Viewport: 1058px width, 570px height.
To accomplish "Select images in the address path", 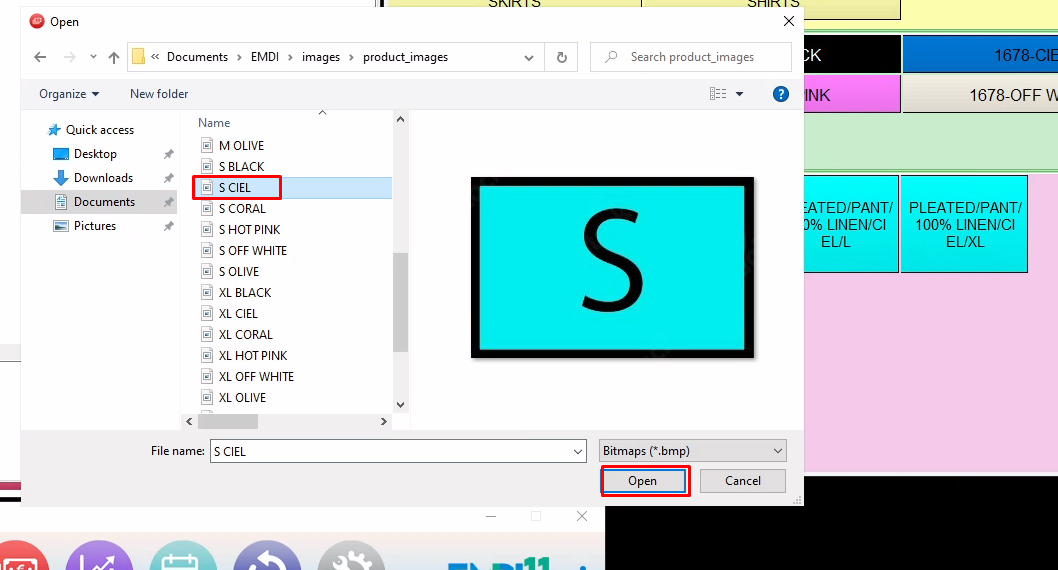I will click(321, 57).
